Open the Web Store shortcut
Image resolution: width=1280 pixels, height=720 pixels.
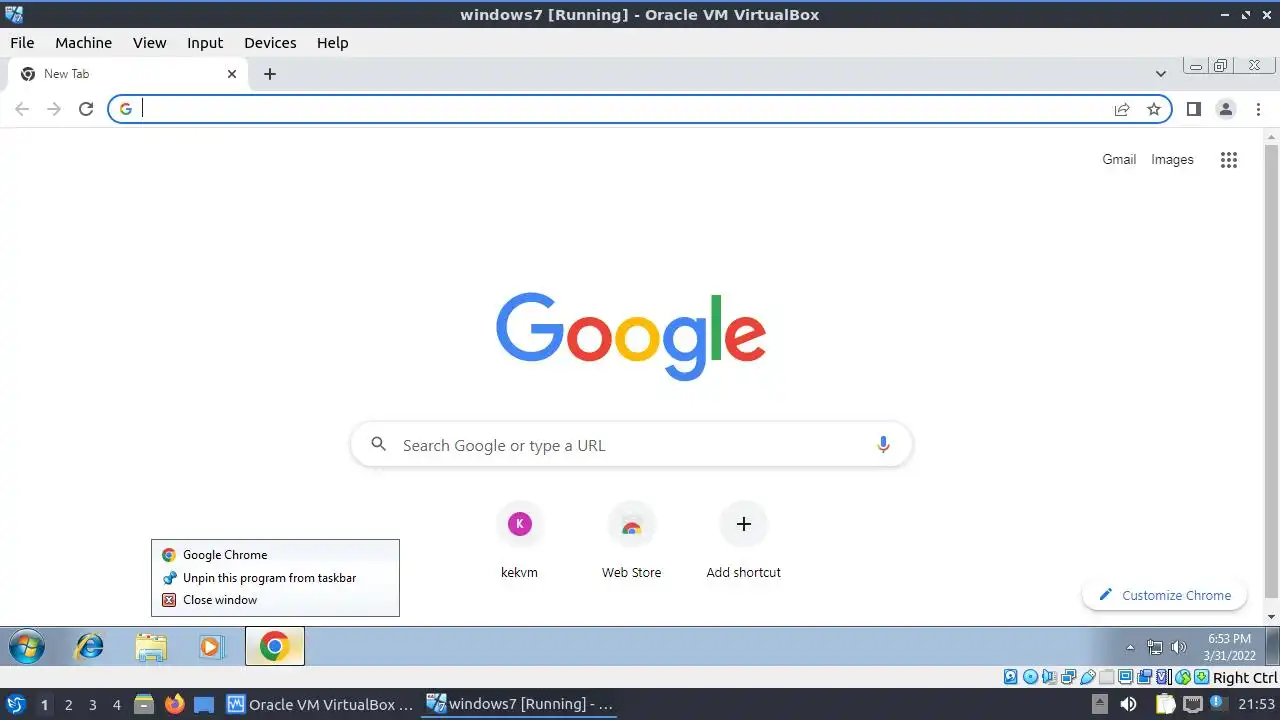click(x=631, y=541)
